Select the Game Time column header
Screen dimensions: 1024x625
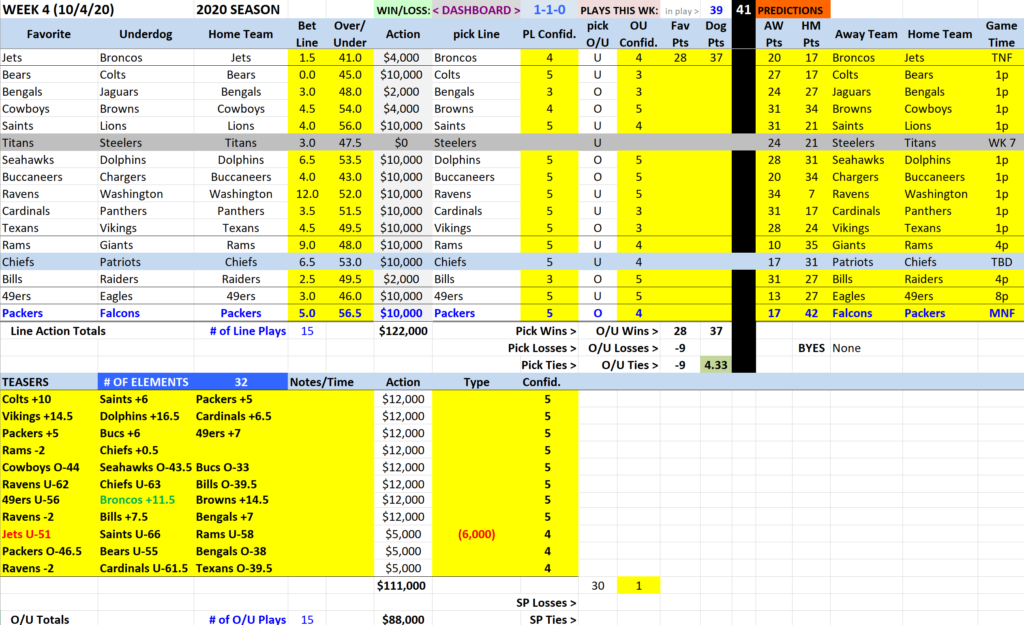tap(1001, 34)
